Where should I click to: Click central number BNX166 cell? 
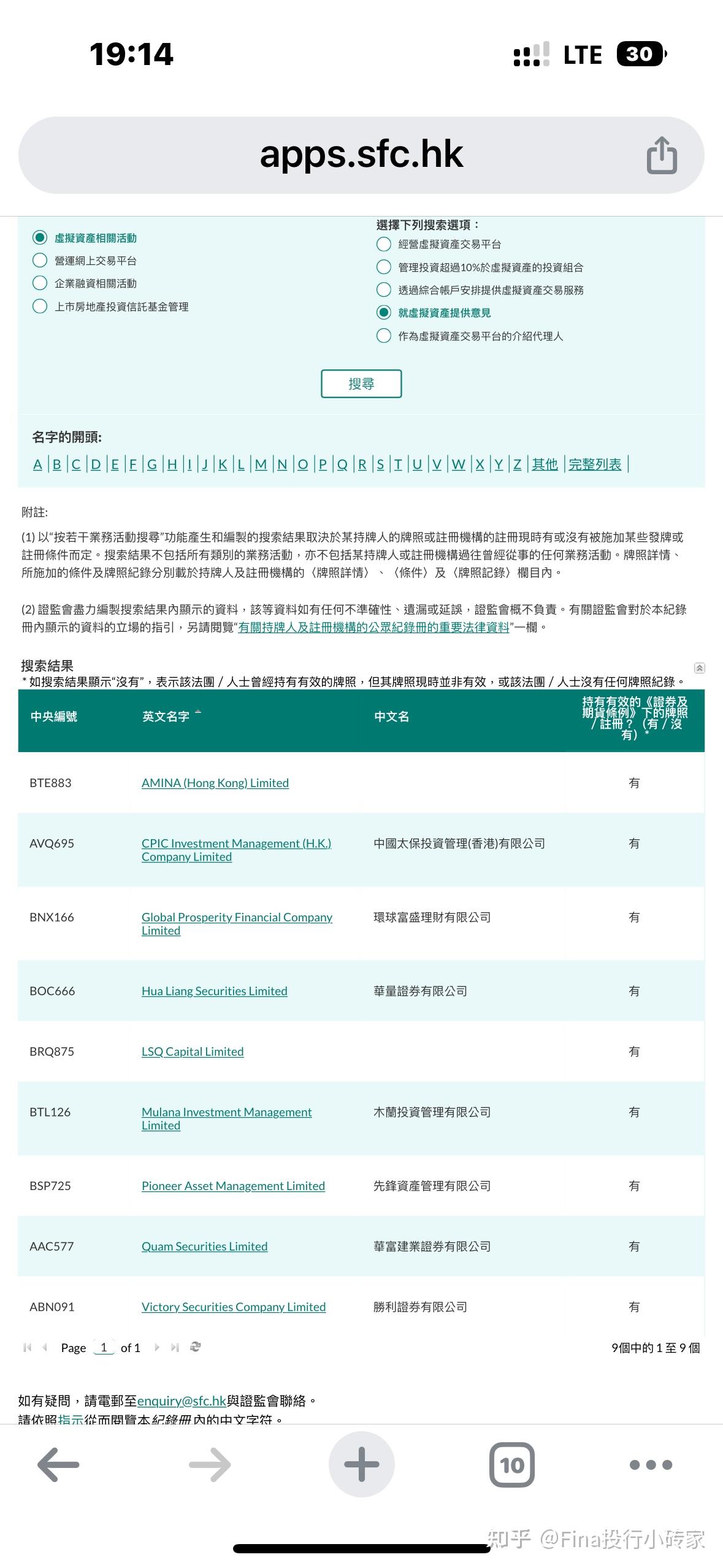pos(52,917)
